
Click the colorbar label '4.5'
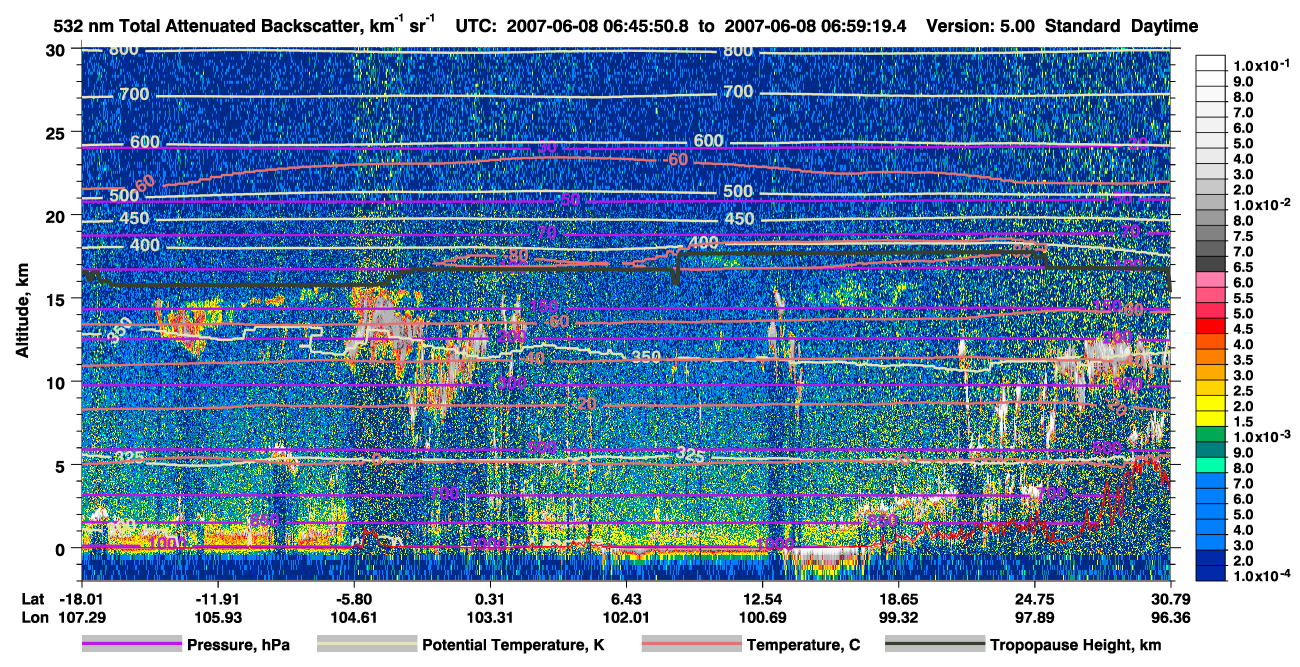1243,329
